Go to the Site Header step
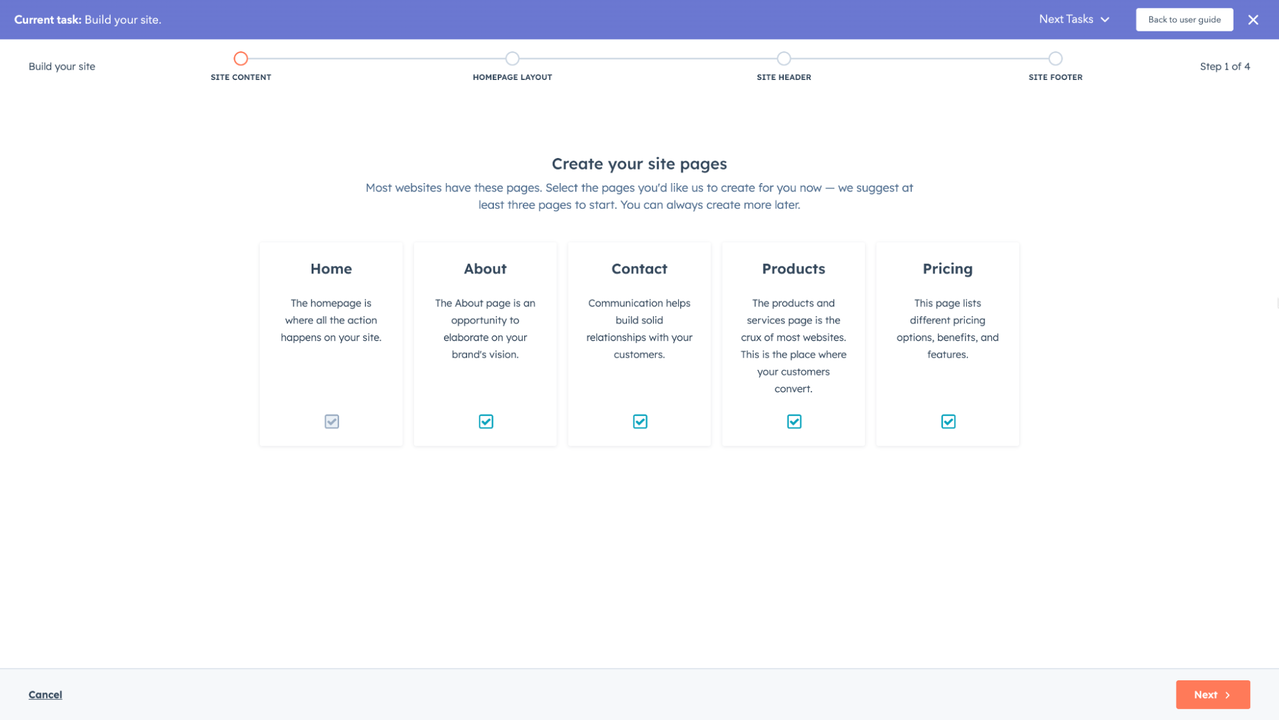Viewport: 1279px width, 720px height. click(x=784, y=59)
